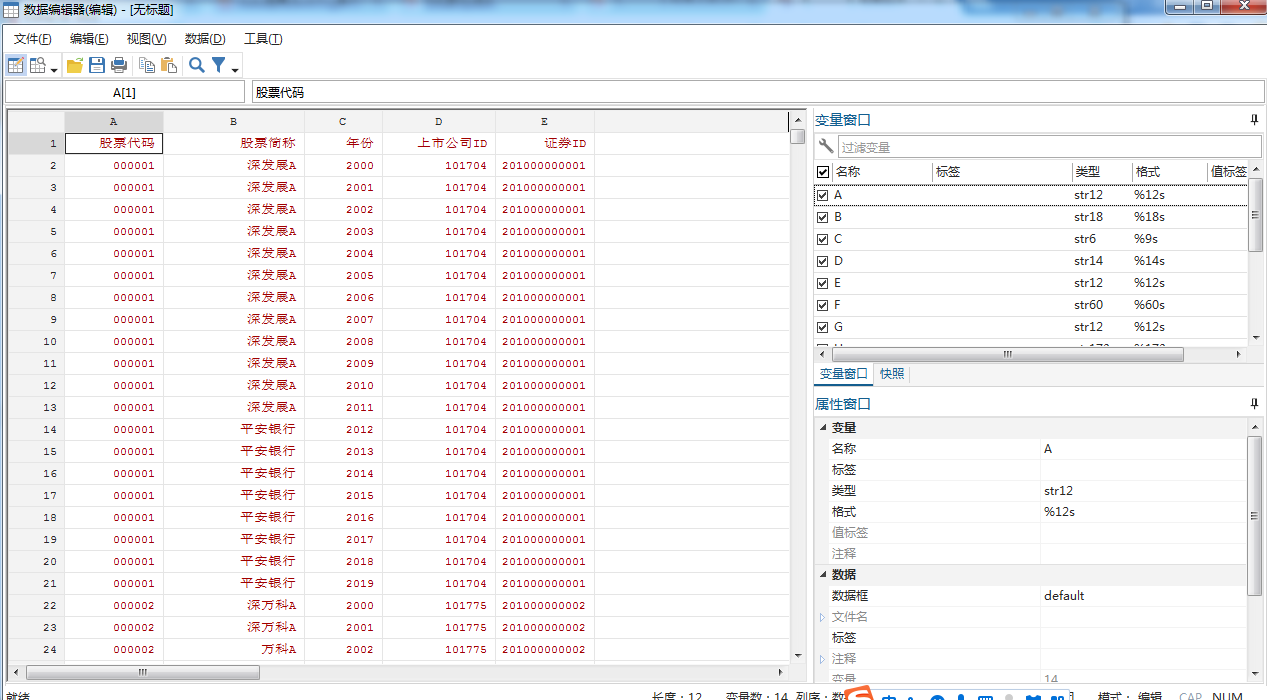The image size is (1267, 700).
Task: Uncheck variable F checkbox
Action: click(823, 305)
